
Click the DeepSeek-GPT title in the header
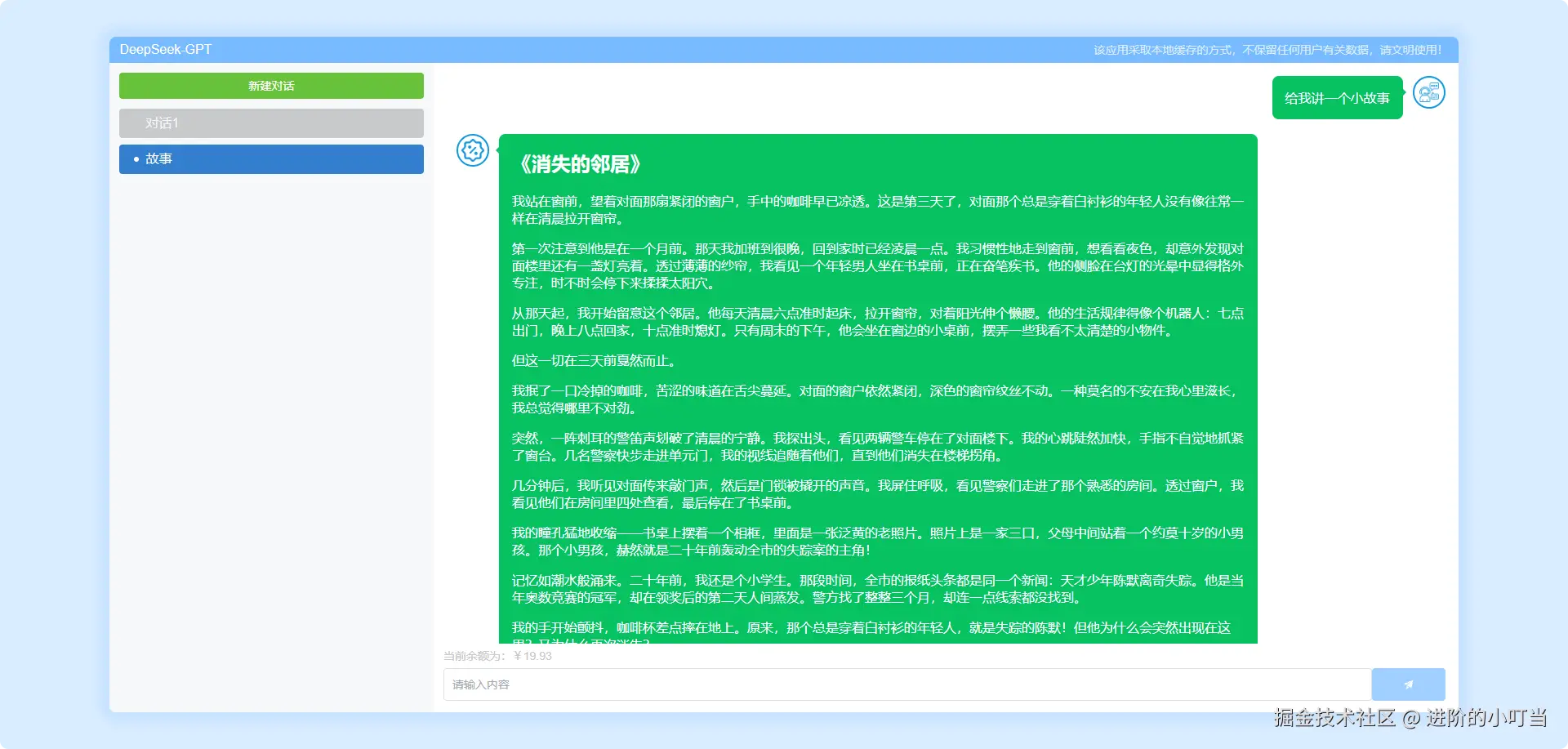(165, 49)
